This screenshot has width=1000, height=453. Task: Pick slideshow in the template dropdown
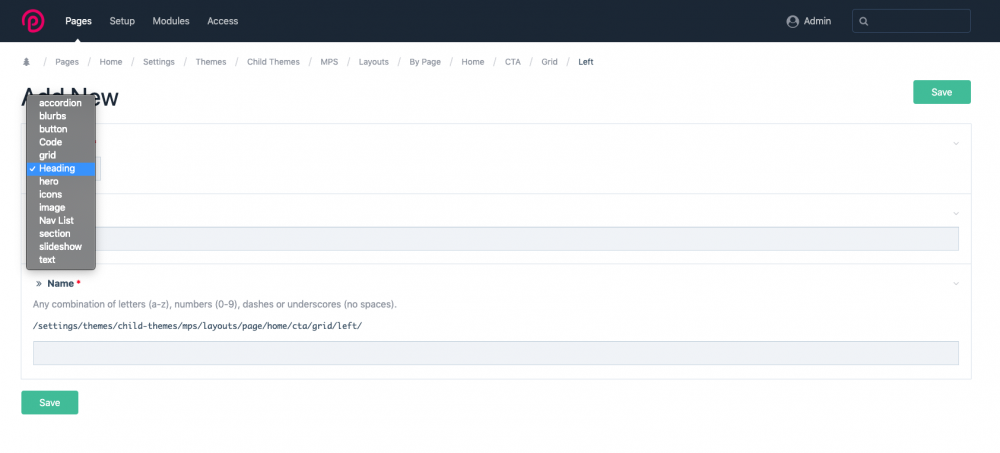[x=61, y=246]
